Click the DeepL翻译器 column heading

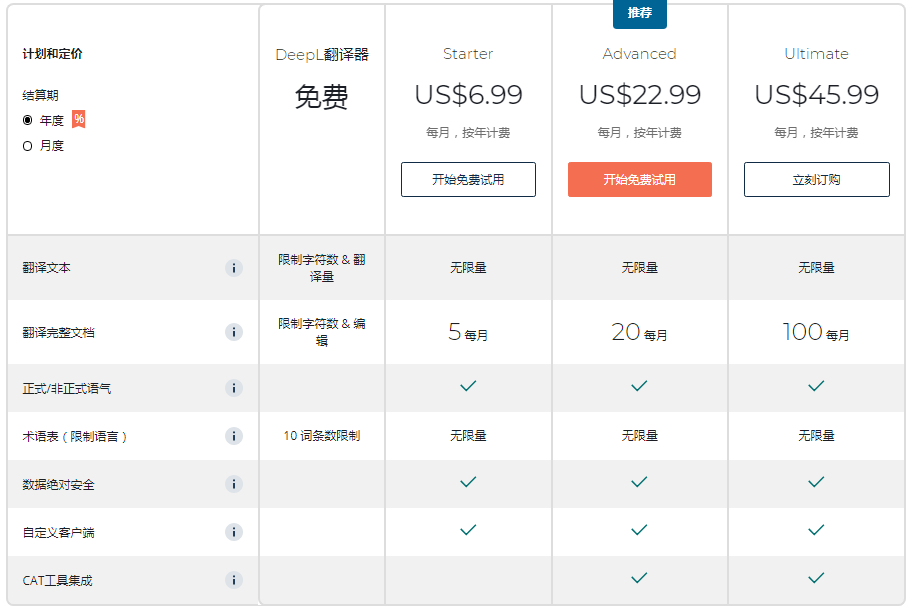[x=322, y=55]
